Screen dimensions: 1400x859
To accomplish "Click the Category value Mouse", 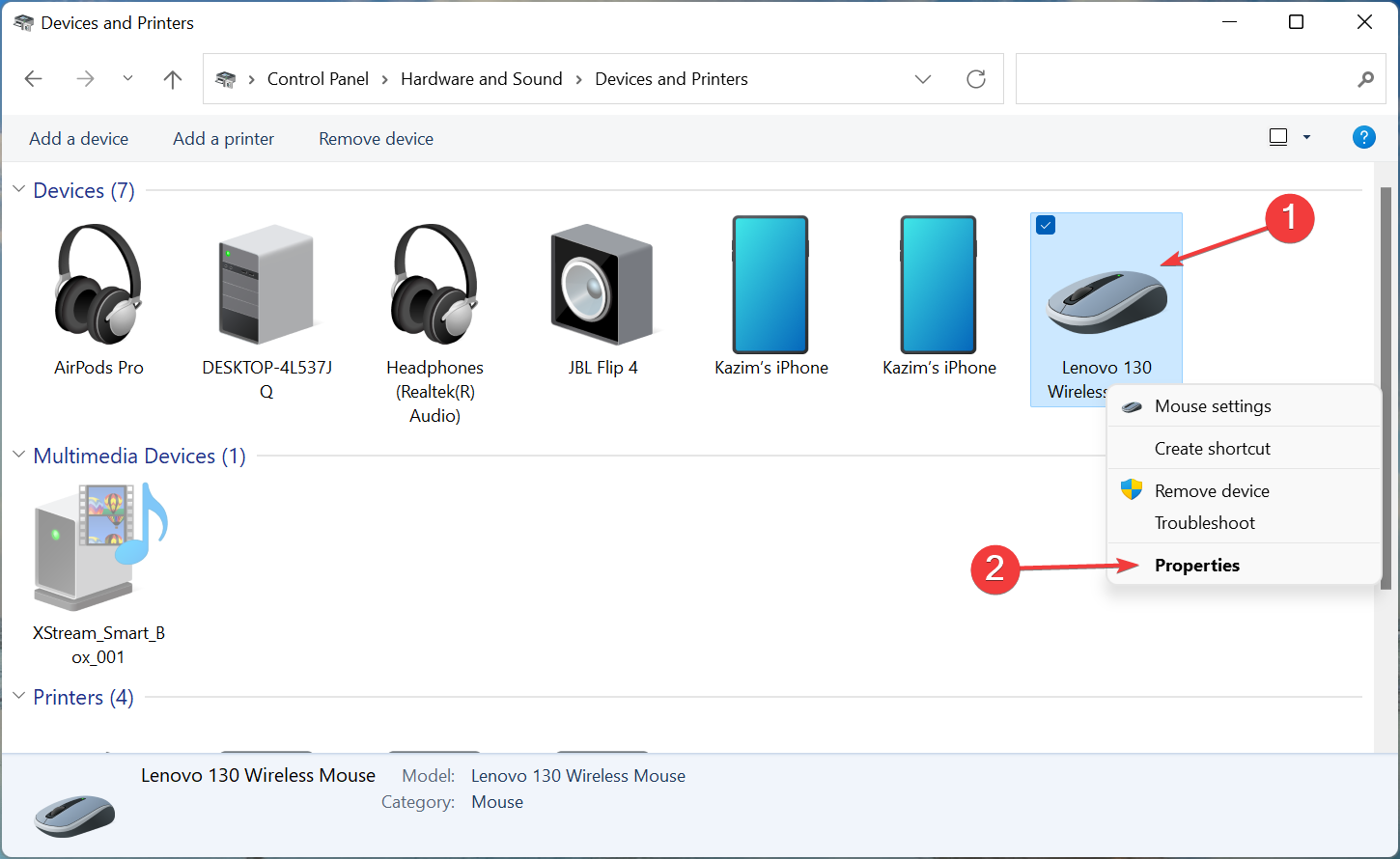I will (x=497, y=802).
